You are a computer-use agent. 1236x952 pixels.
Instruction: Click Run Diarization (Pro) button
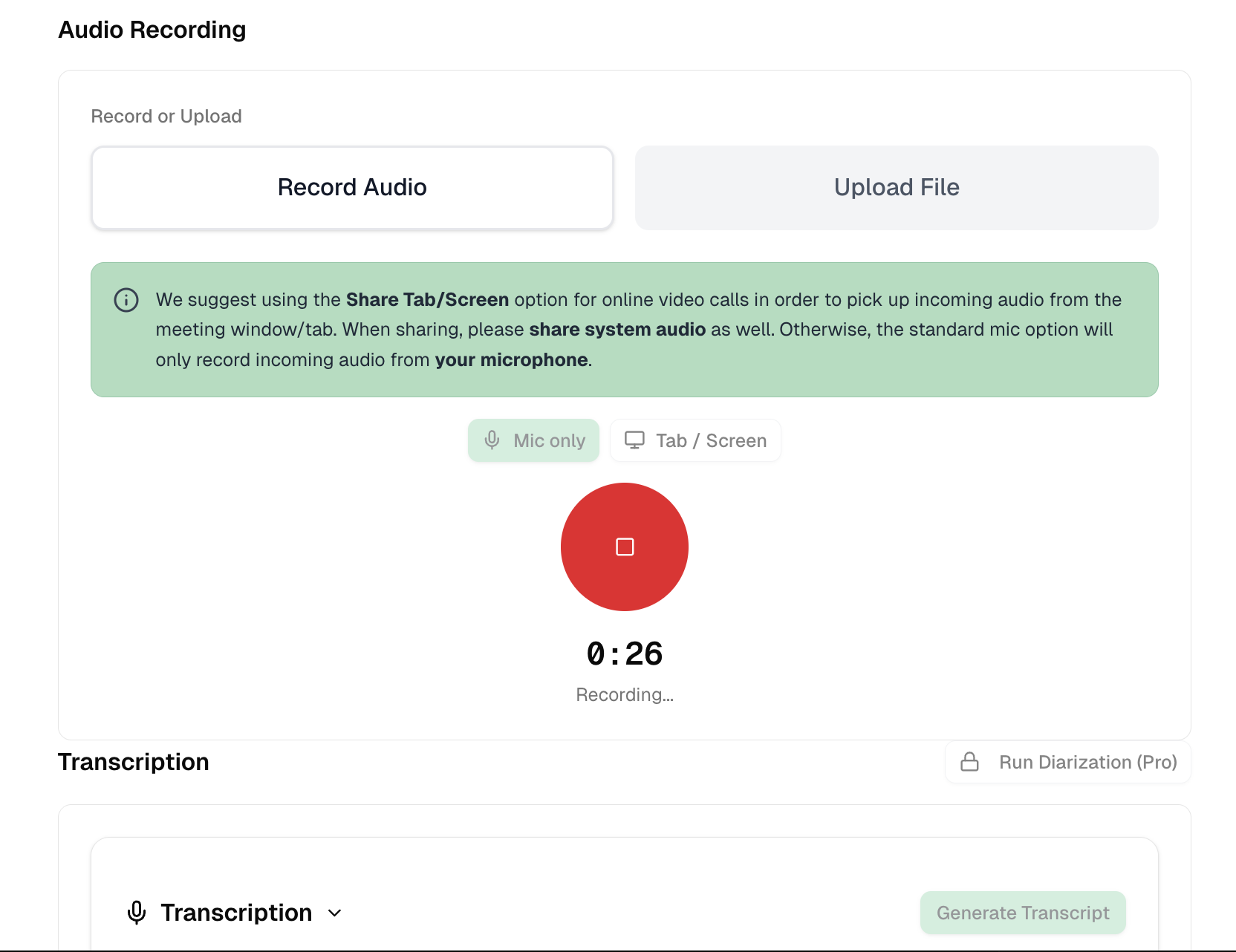coord(1068,762)
